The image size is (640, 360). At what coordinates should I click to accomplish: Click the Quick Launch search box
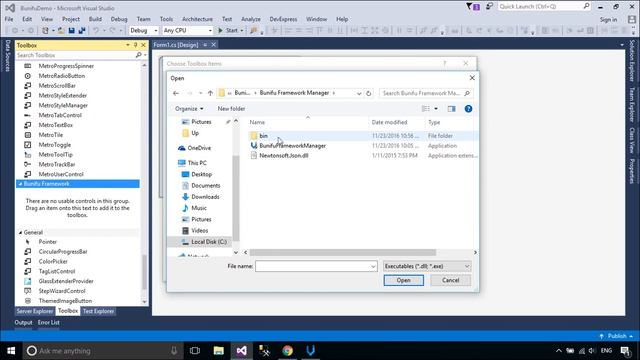544,6
